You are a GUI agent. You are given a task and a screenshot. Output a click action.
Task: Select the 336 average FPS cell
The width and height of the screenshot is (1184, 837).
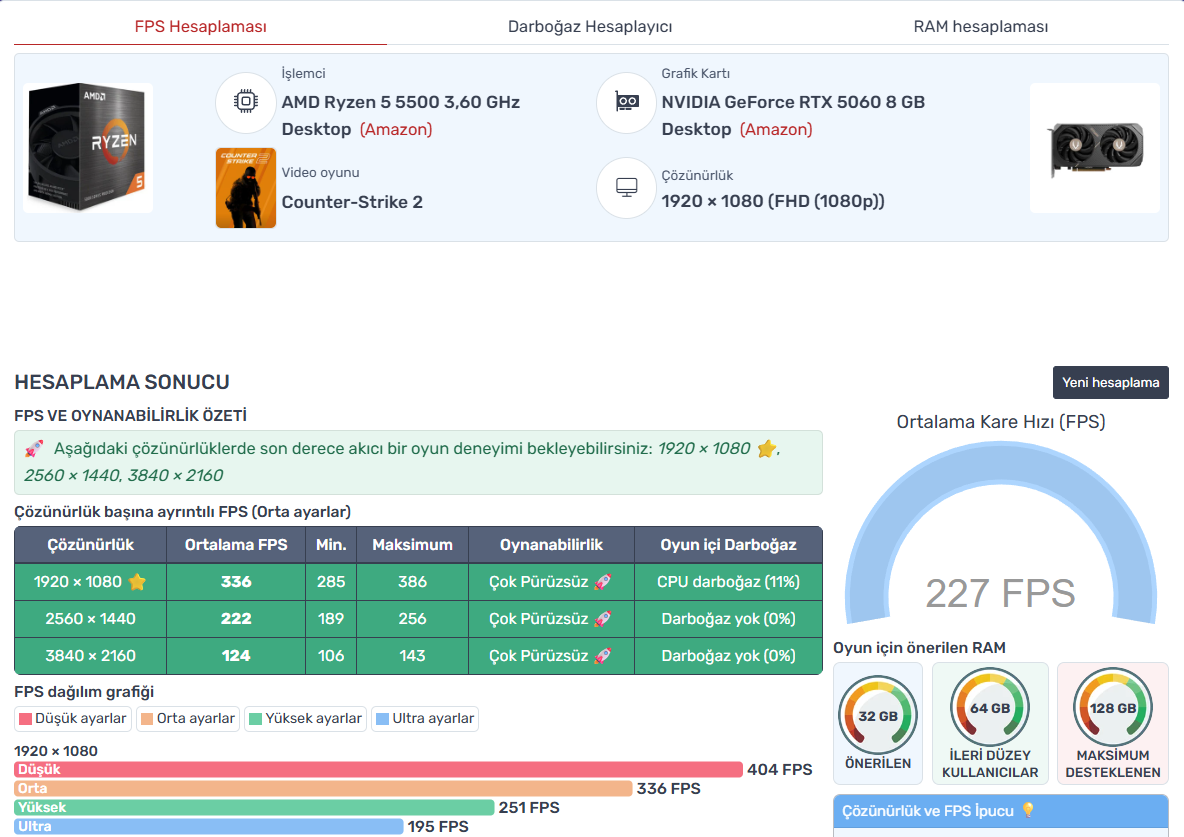coord(236,582)
